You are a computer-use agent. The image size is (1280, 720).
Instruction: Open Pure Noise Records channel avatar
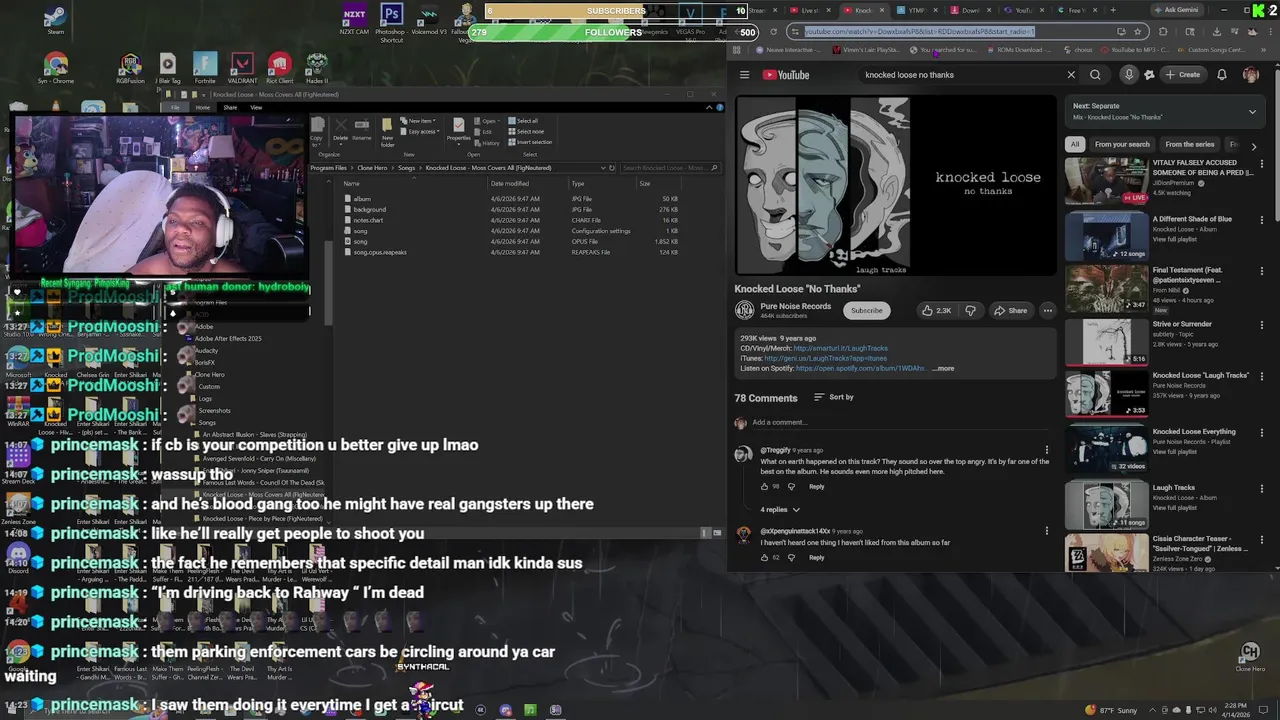click(x=745, y=310)
